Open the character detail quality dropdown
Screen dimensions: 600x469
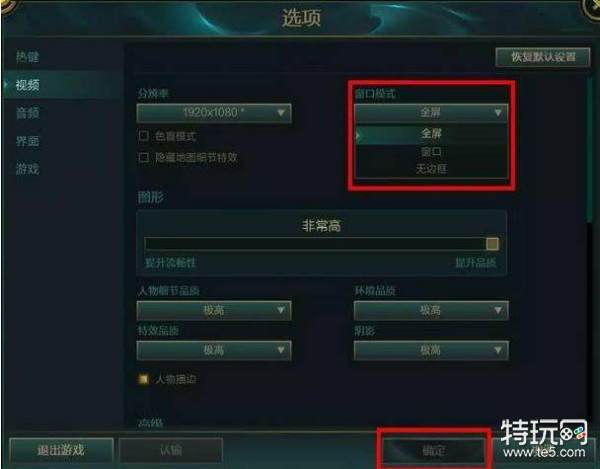click(x=214, y=310)
